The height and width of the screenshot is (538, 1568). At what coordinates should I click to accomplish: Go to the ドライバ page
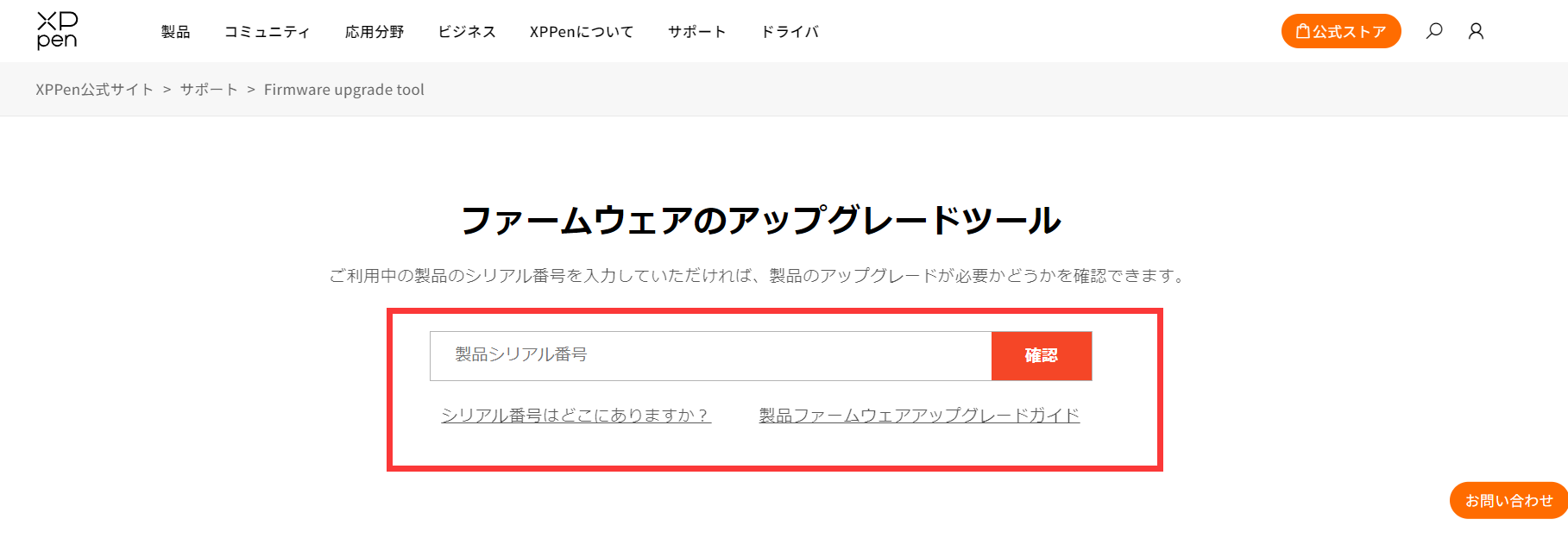[x=790, y=32]
